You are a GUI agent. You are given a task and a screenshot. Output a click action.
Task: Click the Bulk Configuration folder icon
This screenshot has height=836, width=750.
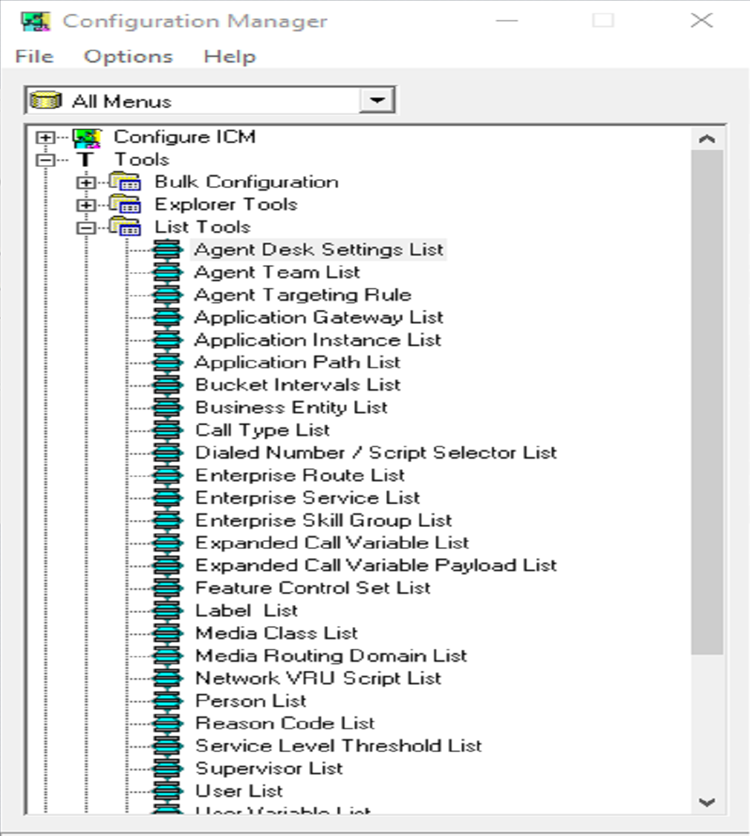click(125, 182)
